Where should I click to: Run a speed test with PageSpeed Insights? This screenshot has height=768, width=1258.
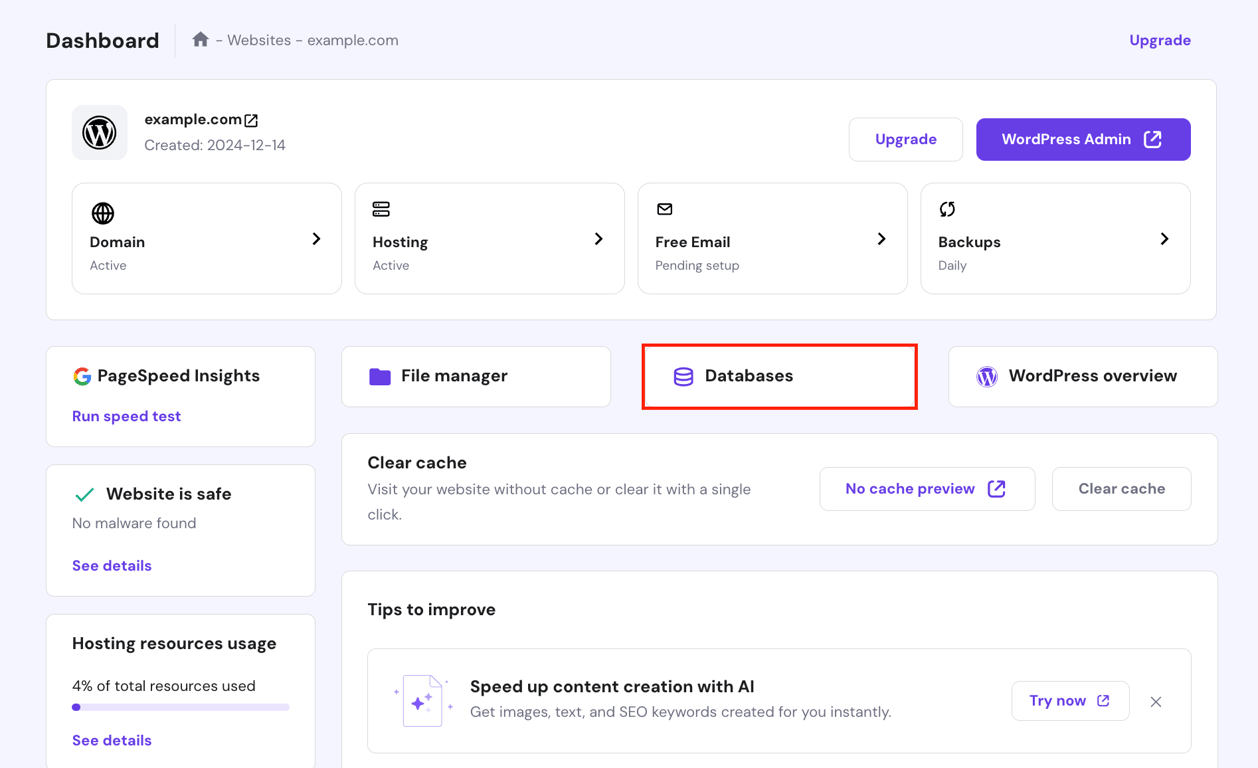[126, 415]
